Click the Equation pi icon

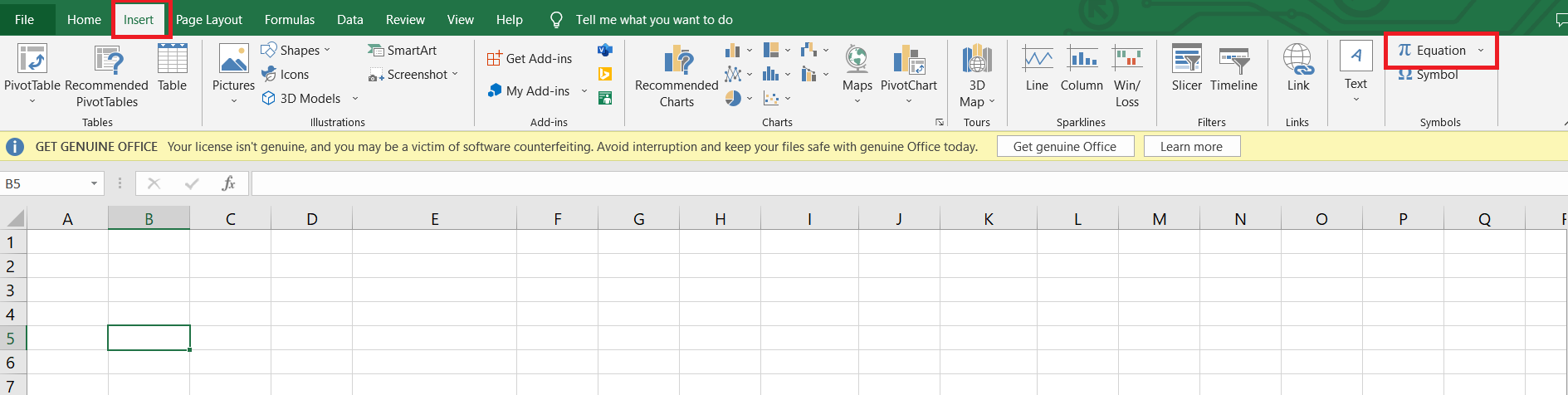pyautogui.click(x=1404, y=51)
